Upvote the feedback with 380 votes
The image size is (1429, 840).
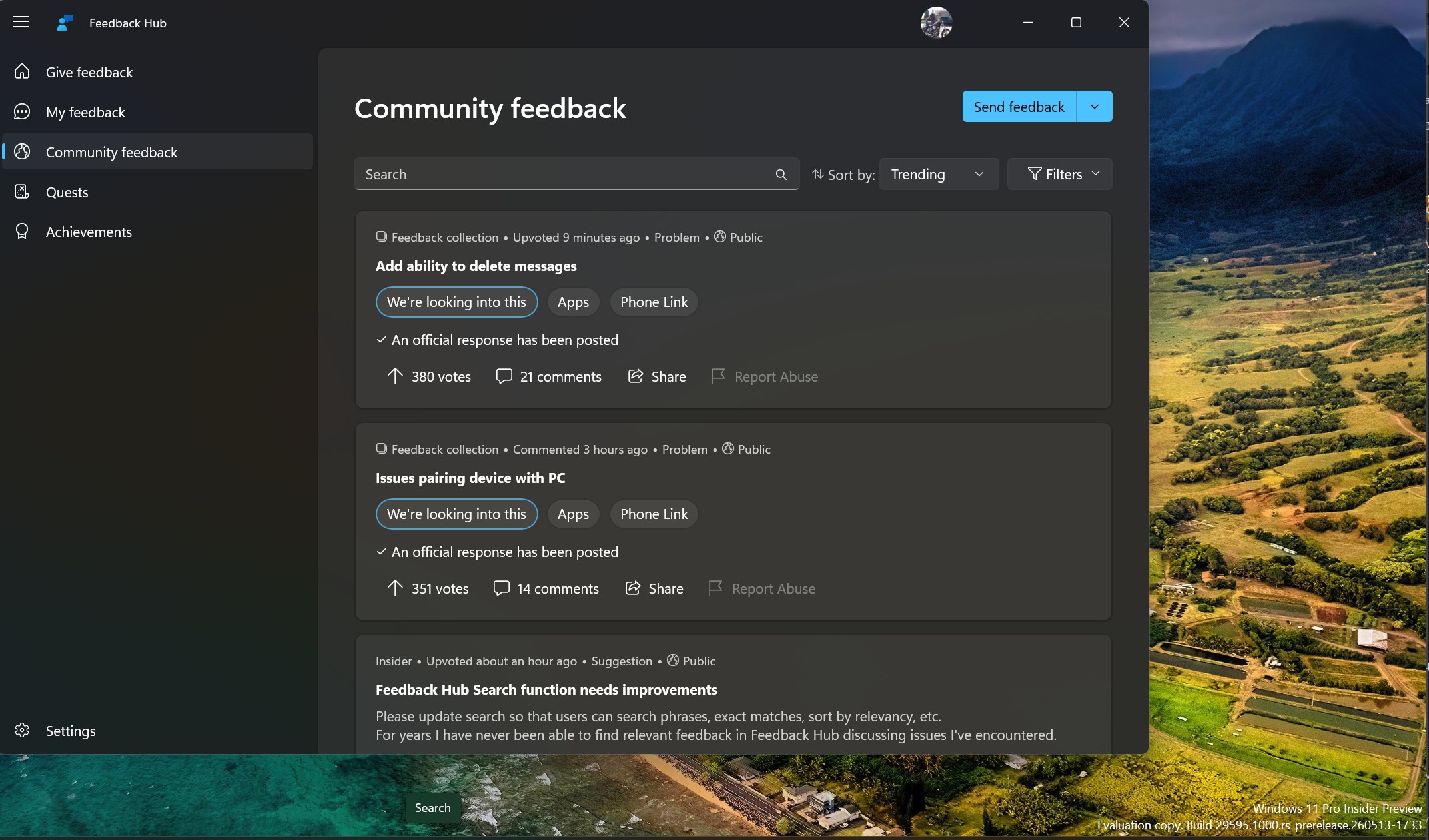coord(428,376)
